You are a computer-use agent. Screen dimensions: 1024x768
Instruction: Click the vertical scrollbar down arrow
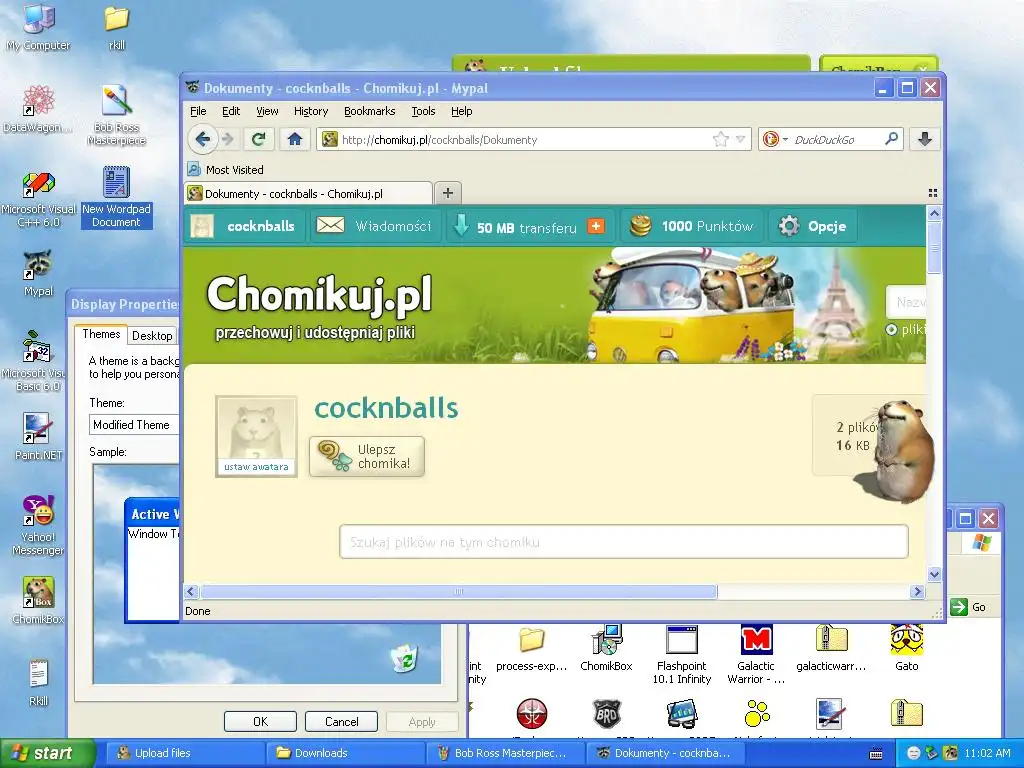[x=934, y=575]
